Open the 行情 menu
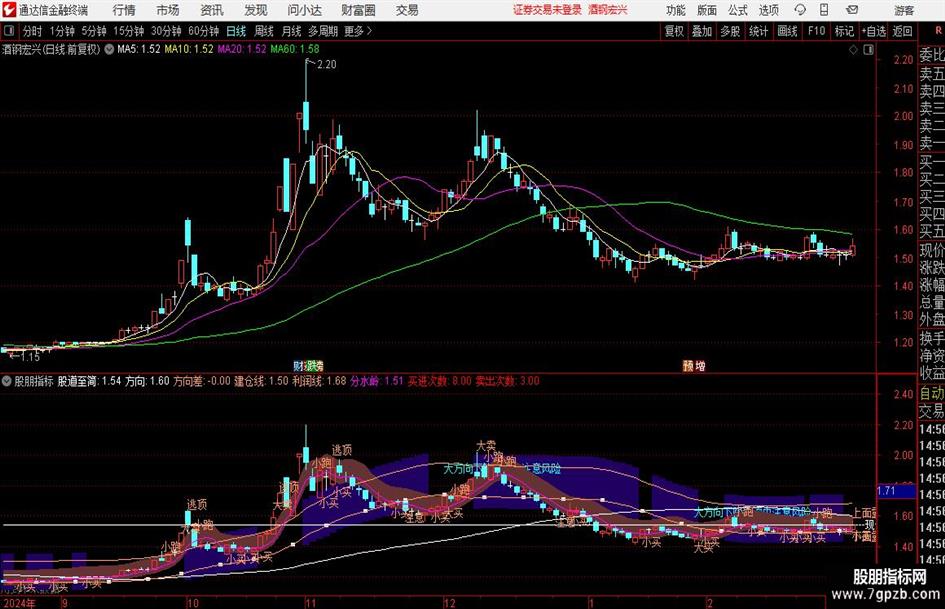This screenshot has width=945, height=609. click(x=124, y=10)
